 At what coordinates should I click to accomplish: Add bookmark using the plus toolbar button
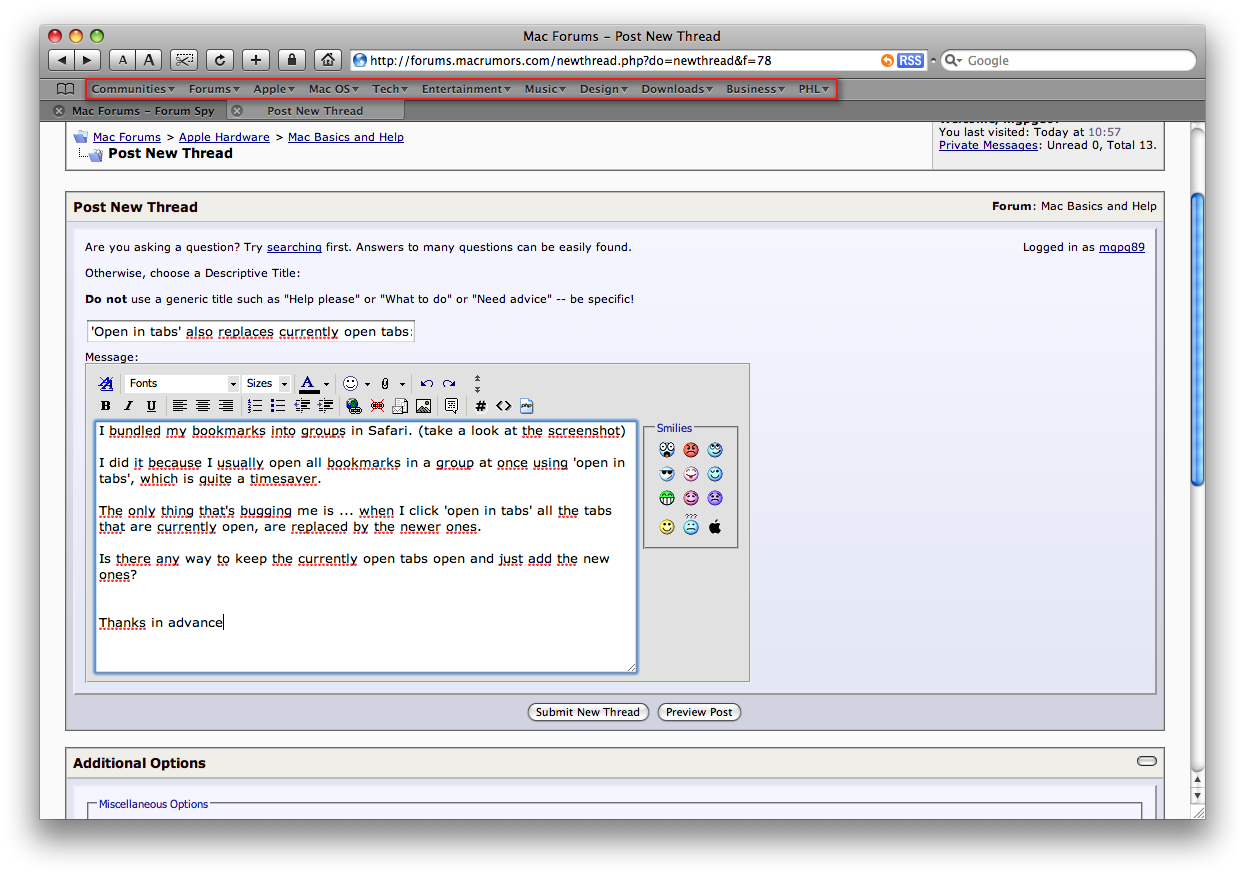tap(256, 60)
